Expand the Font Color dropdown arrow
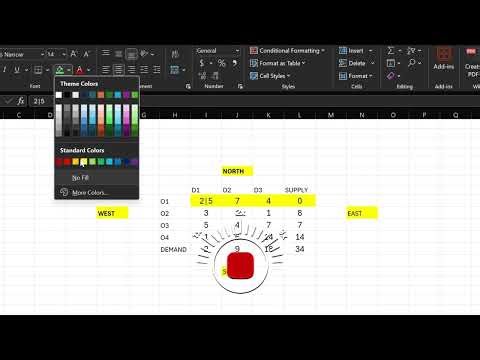 89,70
